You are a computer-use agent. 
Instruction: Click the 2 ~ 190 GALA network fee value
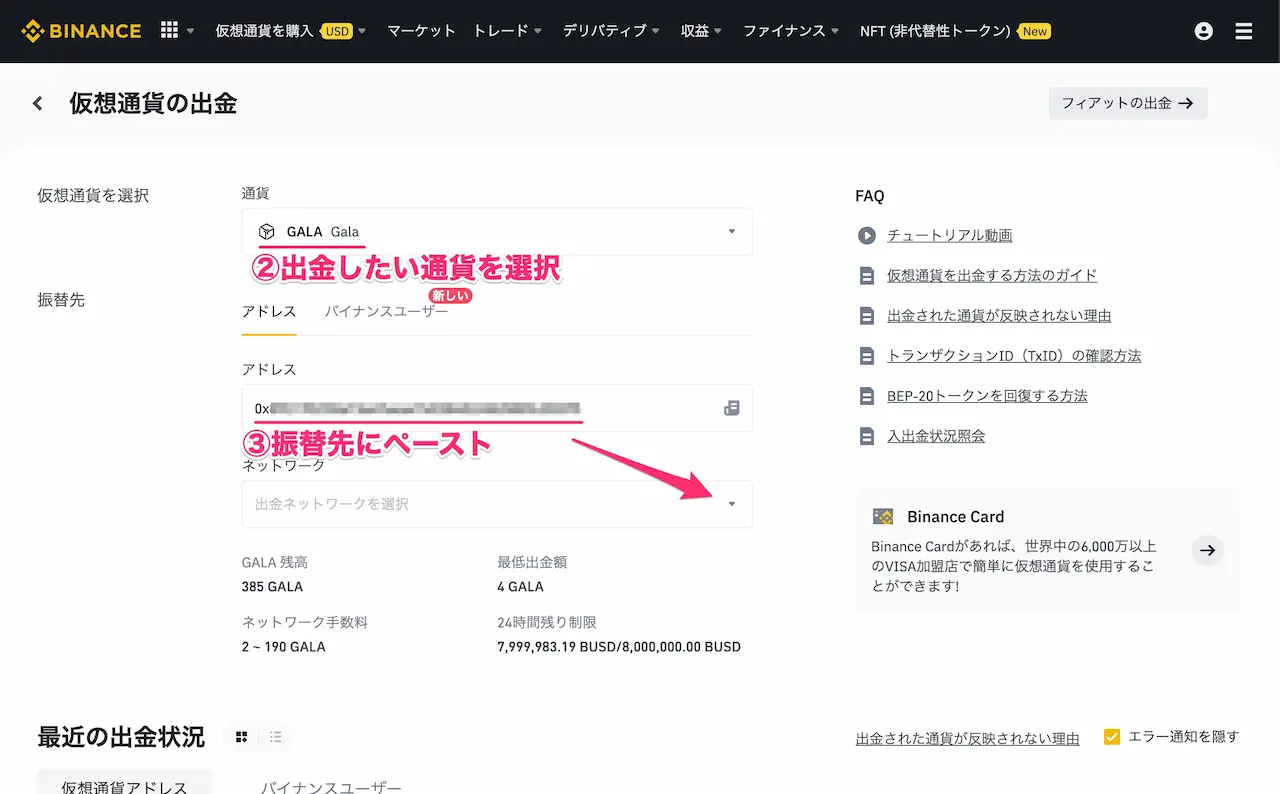[284, 647]
